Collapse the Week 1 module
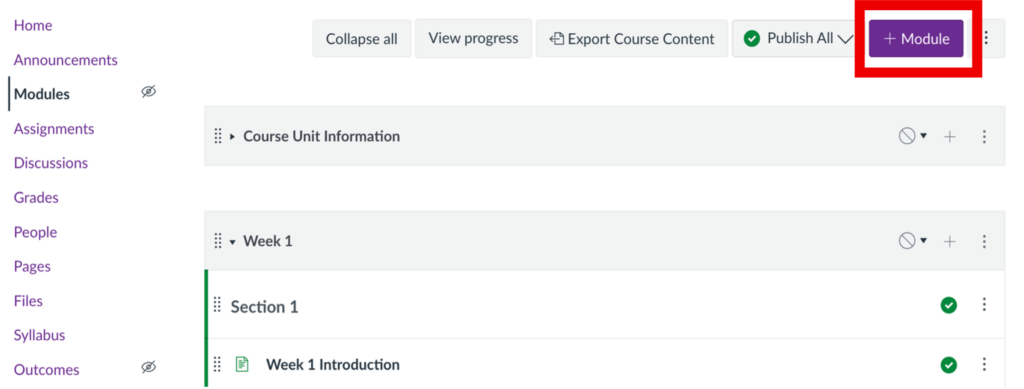Image resolution: width=1024 pixels, height=389 pixels. (232, 242)
